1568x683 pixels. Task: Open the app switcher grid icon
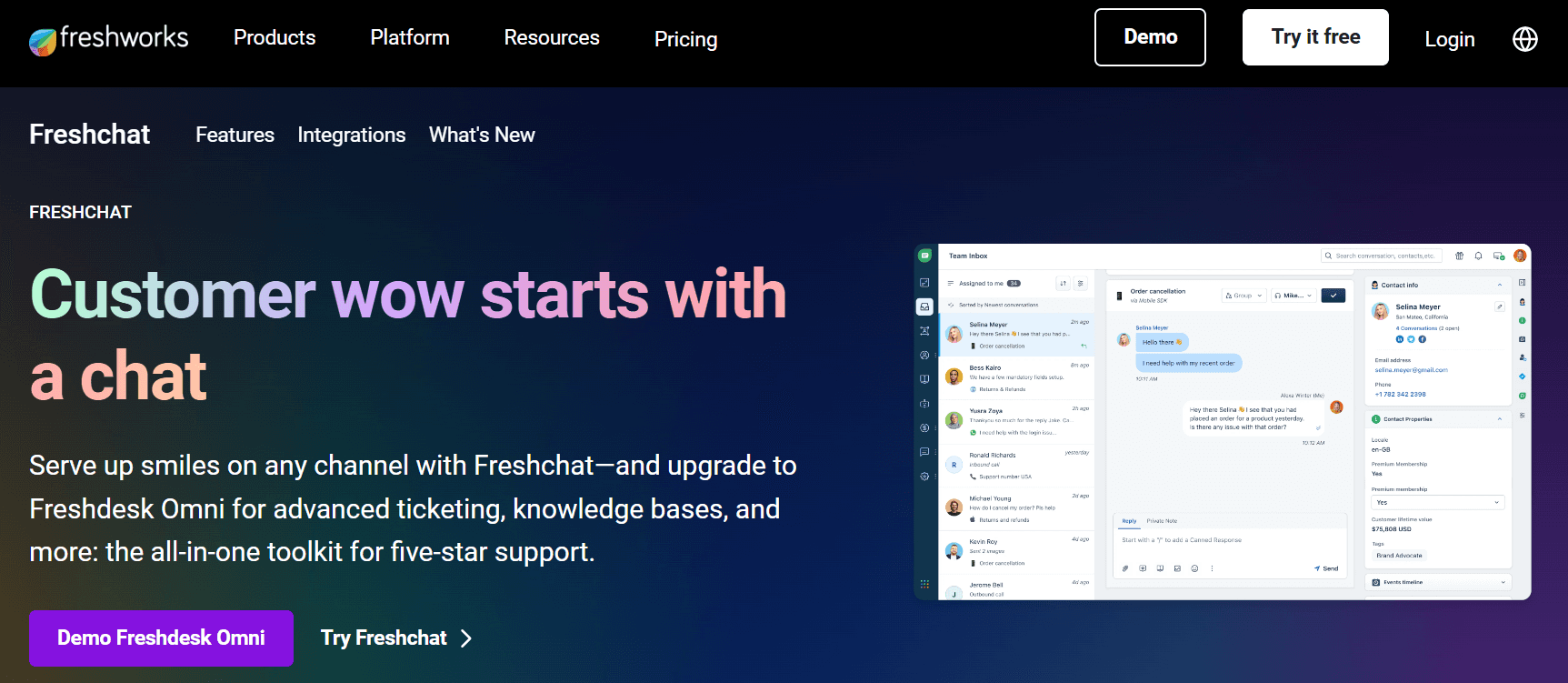click(924, 584)
